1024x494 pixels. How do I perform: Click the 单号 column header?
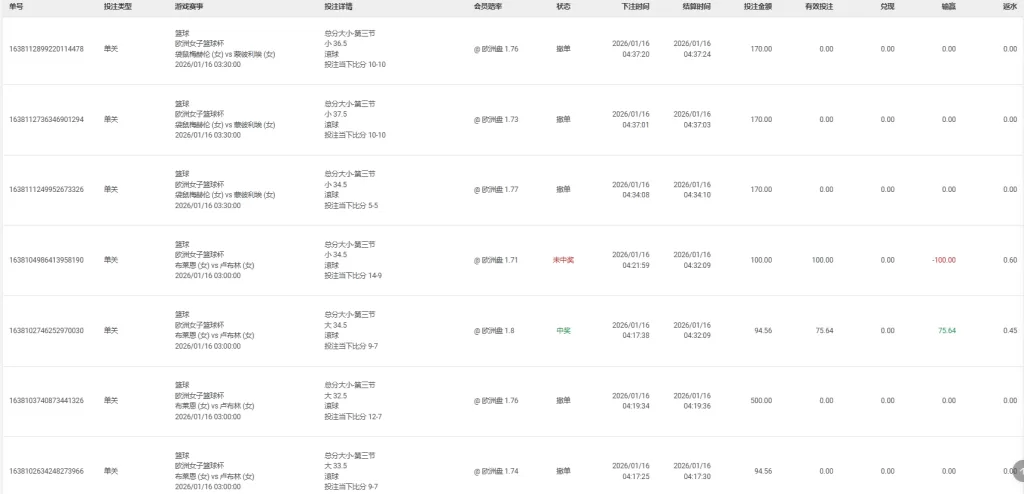pos(16,6)
